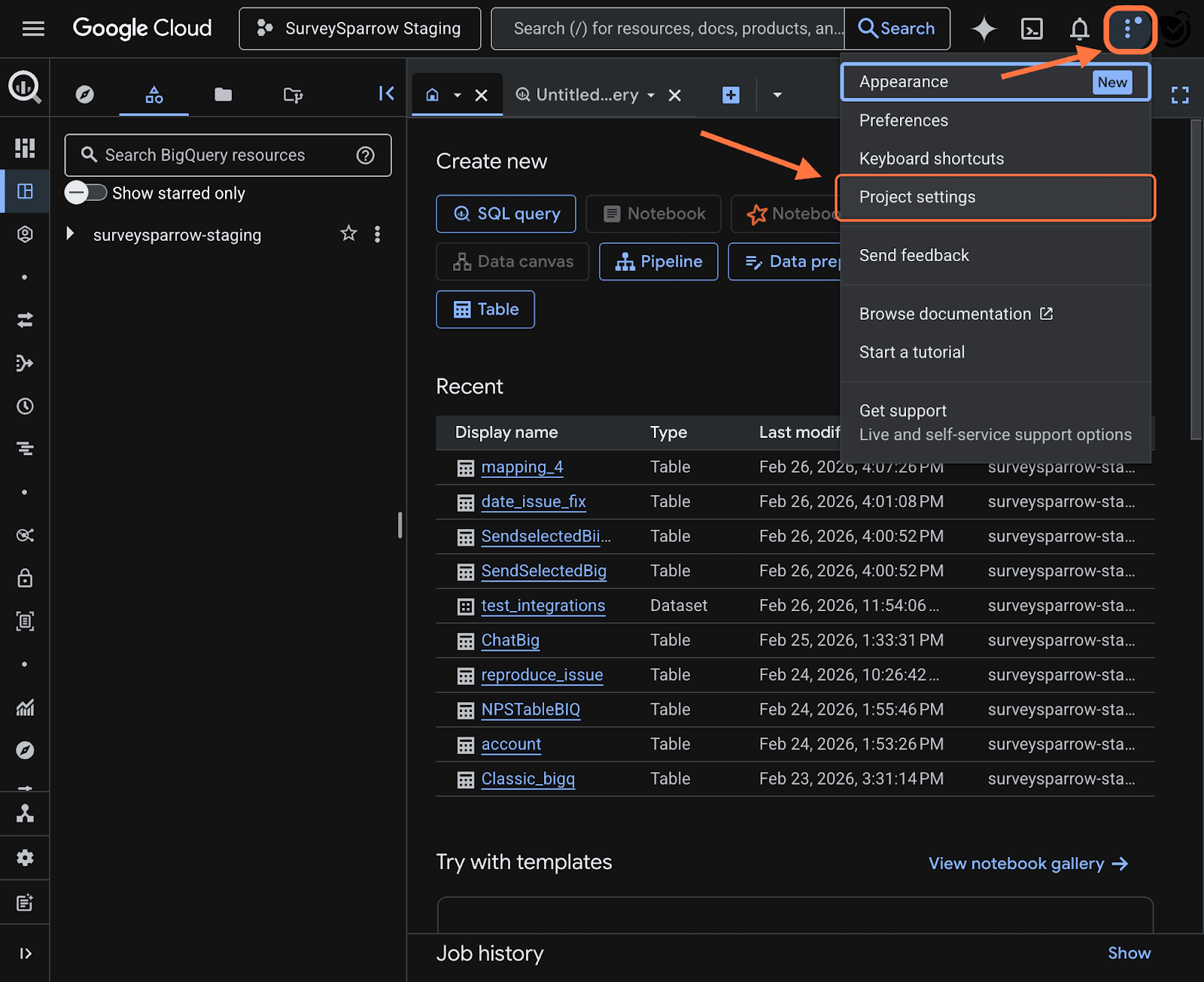The image size is (1204, 982).
Task: Expand the surveysparrow-staging tree node
Action: 70,234
